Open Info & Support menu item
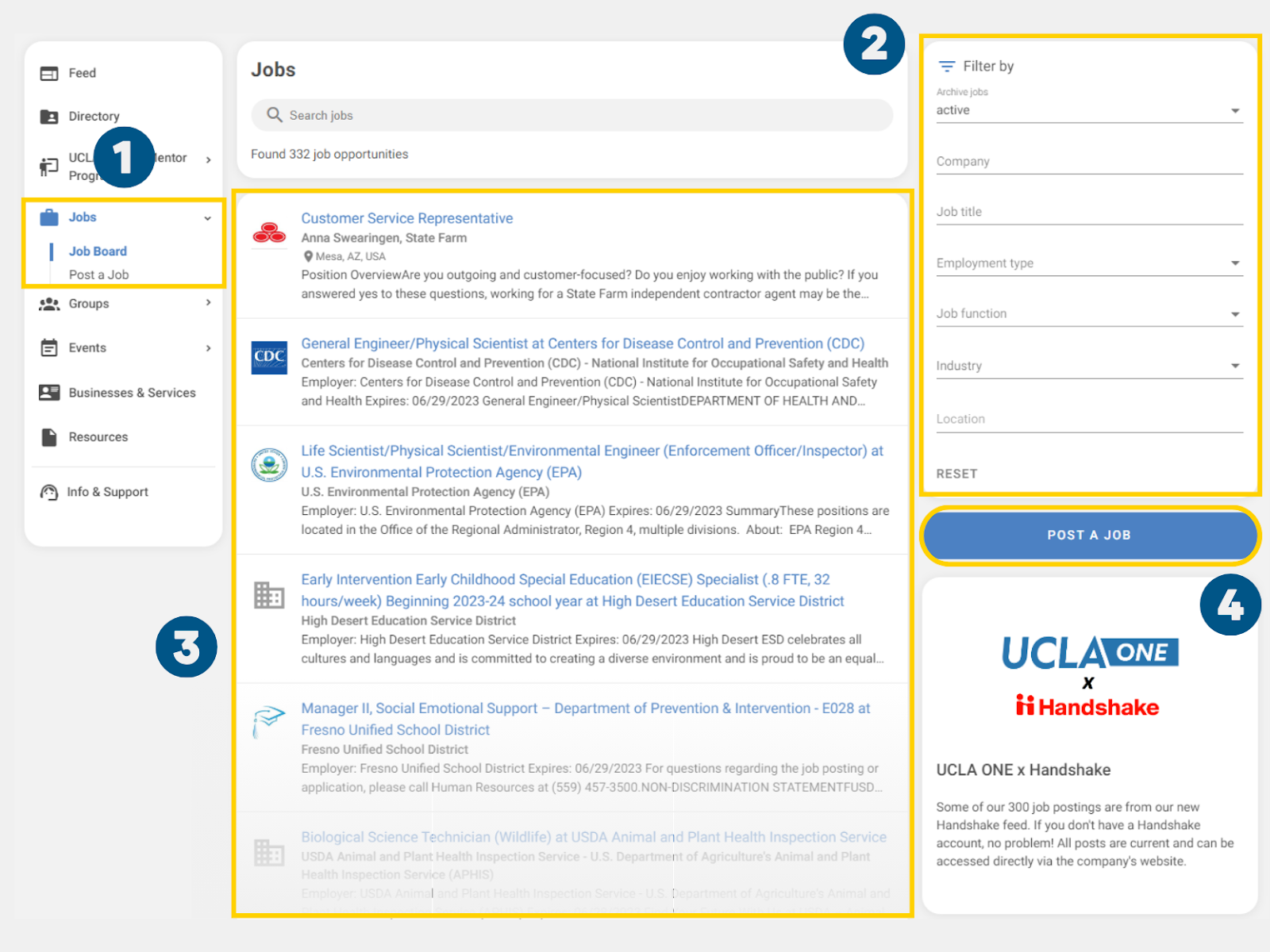Viewport: 1270px width, 952px height. point(108,492)
